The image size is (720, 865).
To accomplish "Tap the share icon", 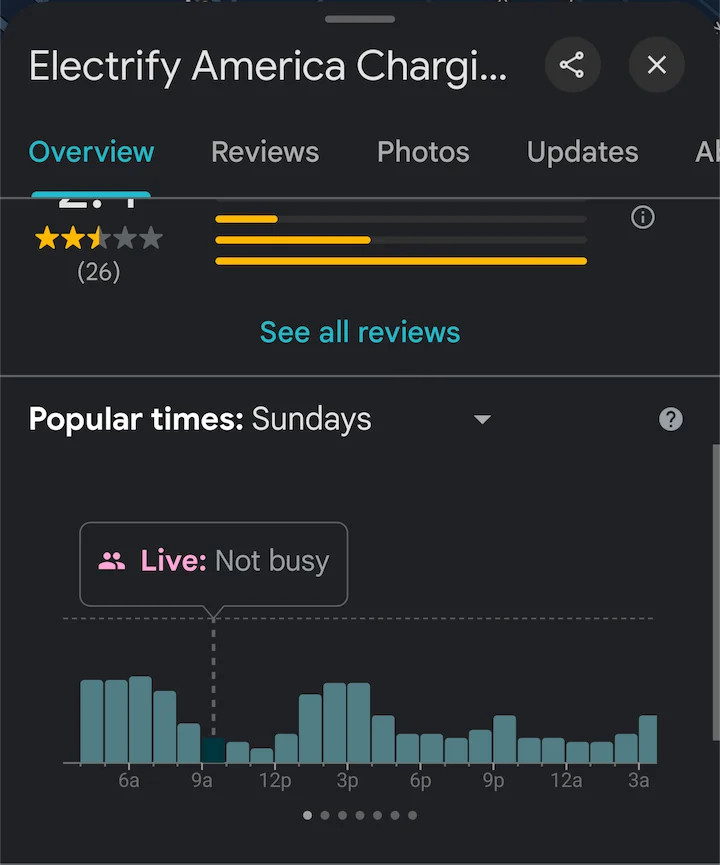I will click(x=572, y=65).
